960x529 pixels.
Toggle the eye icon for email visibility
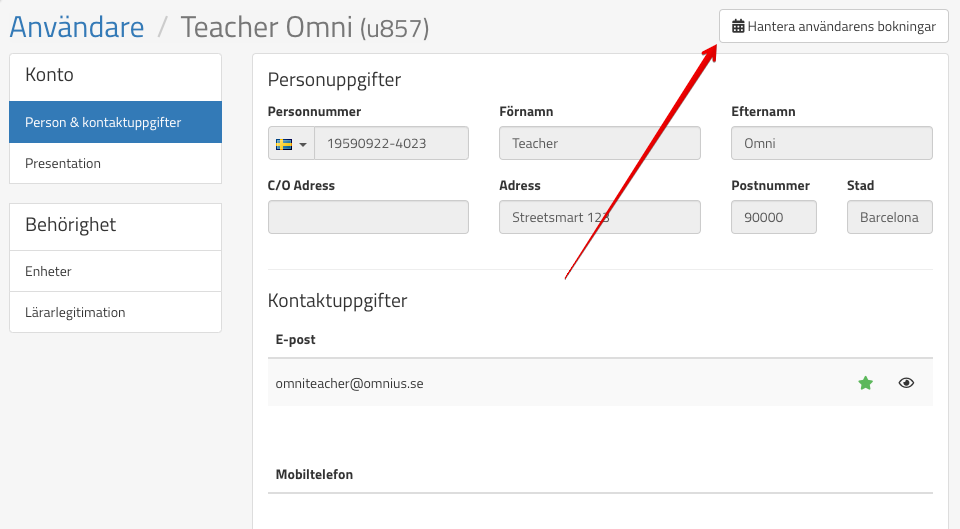(x=906, y=383)
